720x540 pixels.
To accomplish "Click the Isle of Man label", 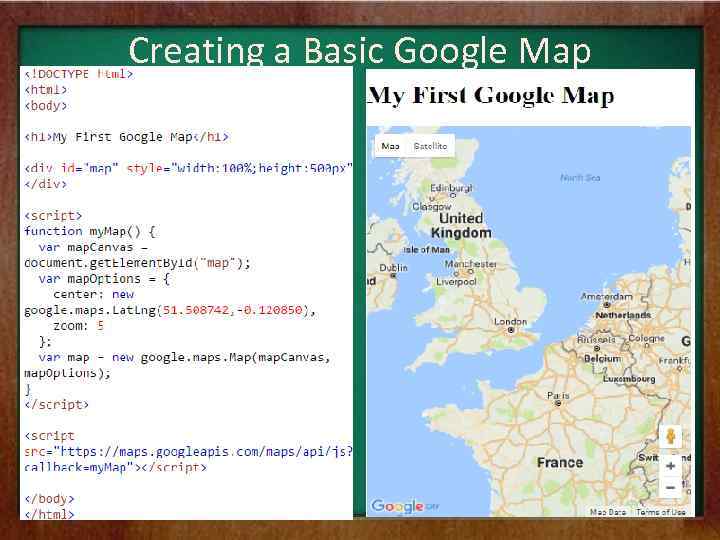I will point(427,250).
